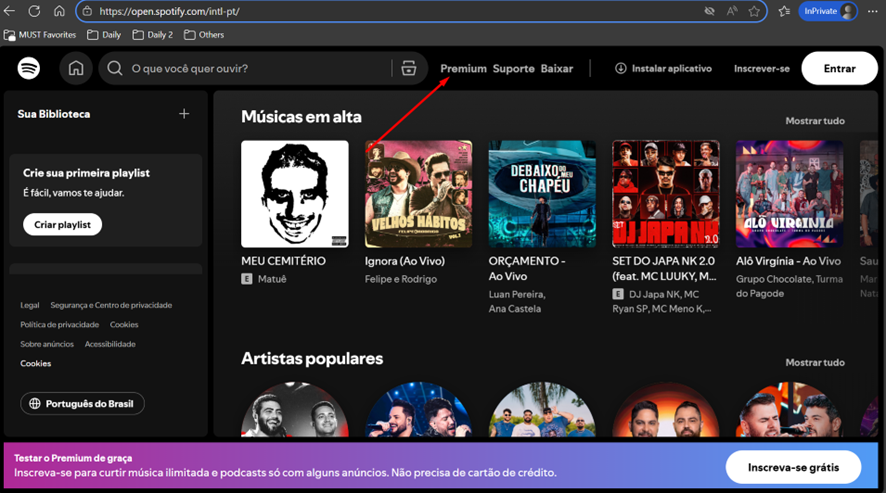The height and width of the screenshot is (493, 886).
Task: Click the tracking prevention eye icon
Action: pos(709,11)
